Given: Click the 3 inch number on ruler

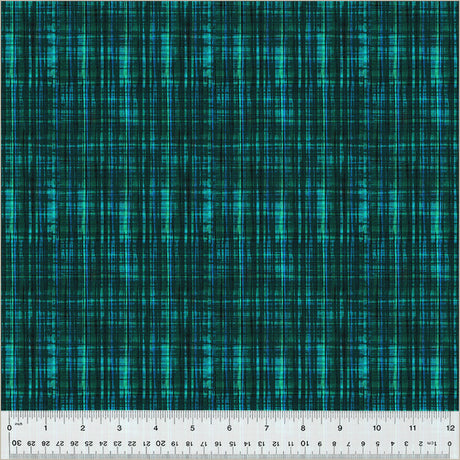Looking at the screenshot, I should pyautogui.click(x=119, y=428).
